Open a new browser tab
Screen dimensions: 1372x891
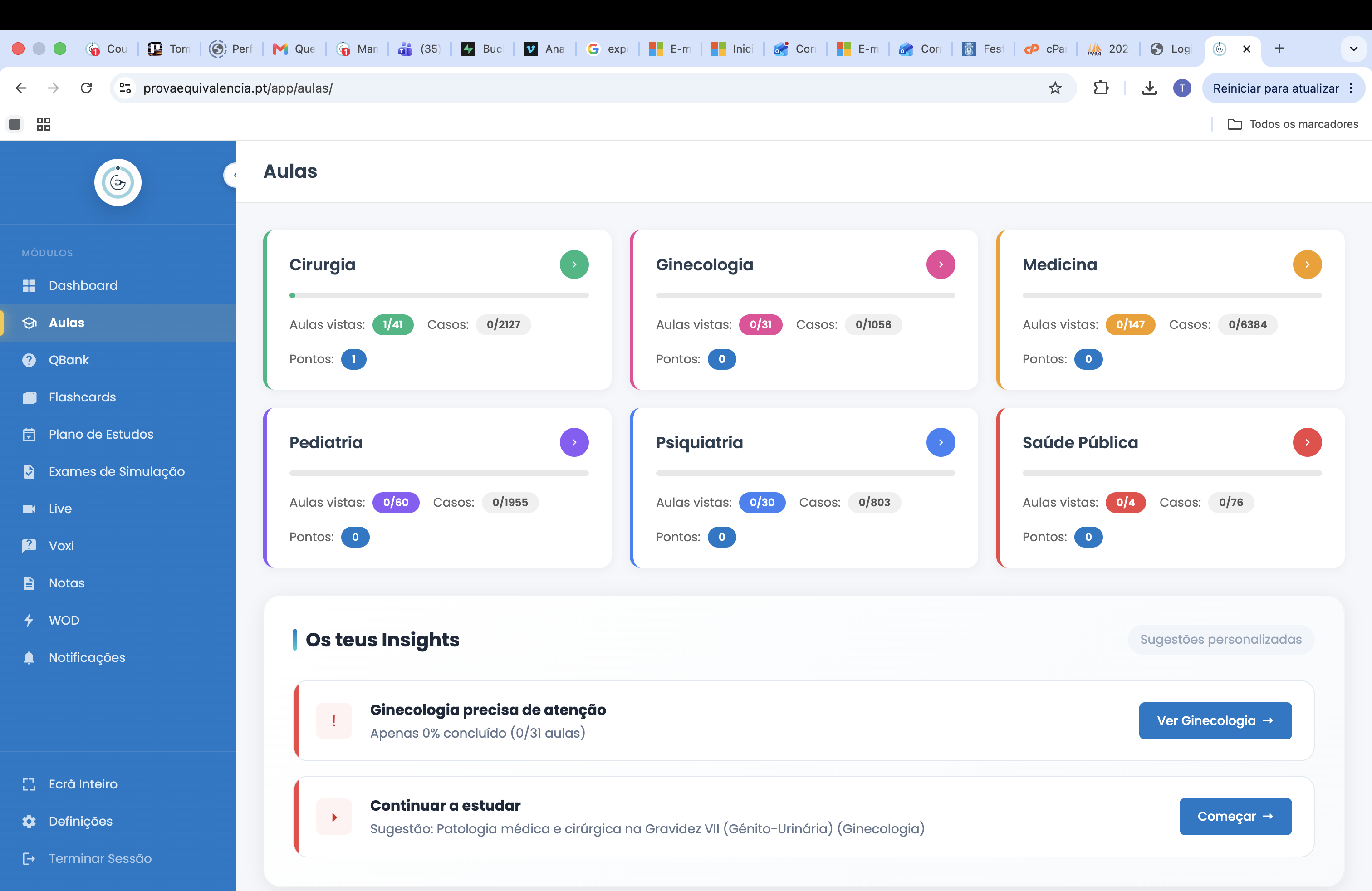click(1279, 49)
